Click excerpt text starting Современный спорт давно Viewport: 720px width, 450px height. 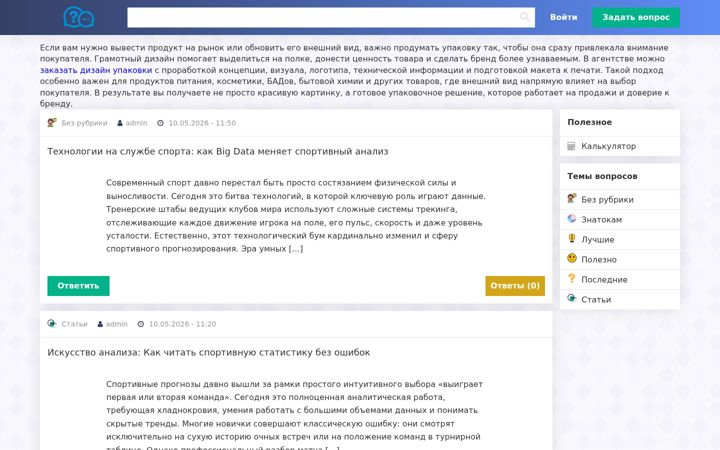[x=296, y=216]
